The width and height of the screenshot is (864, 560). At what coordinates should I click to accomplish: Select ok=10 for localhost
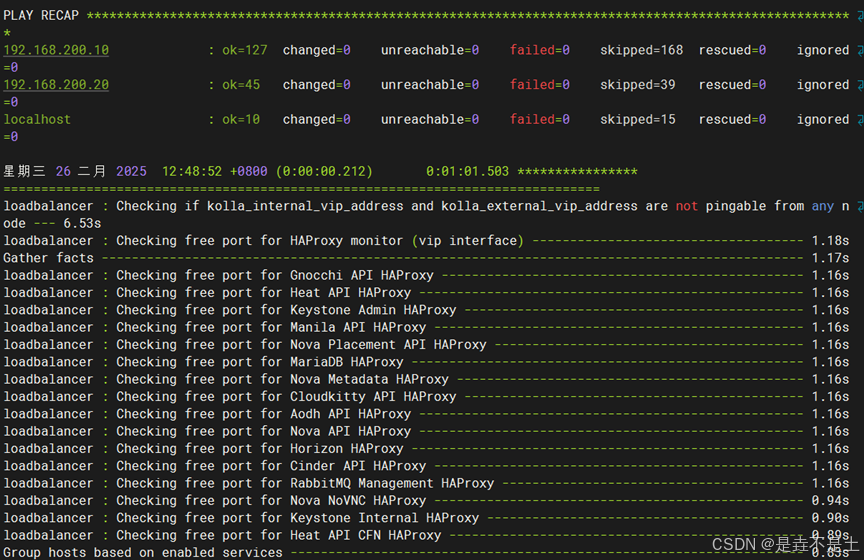coord(241,120)
